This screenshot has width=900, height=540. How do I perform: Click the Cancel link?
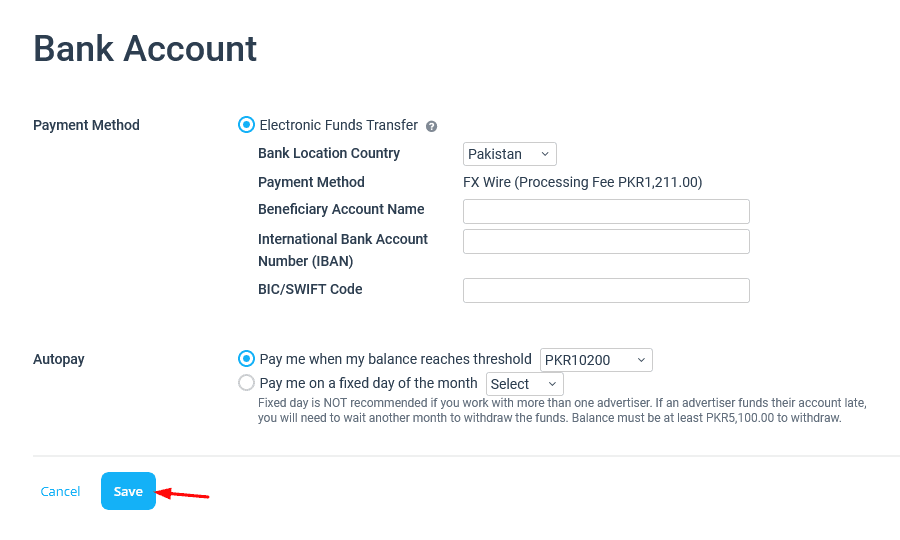60,491
